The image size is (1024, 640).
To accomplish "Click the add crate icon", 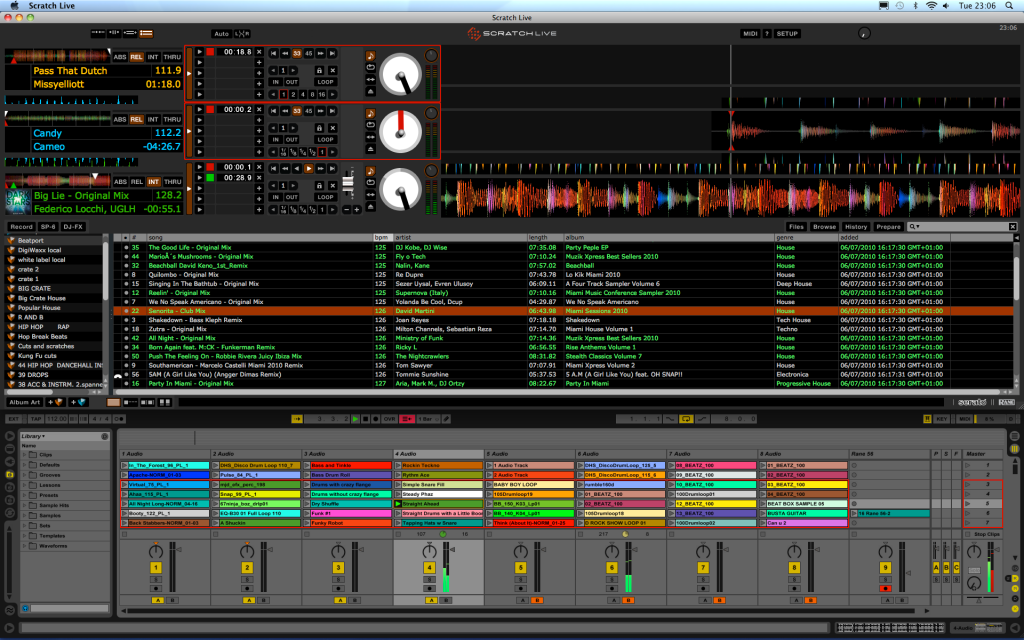I will click(x=54, y=402).
